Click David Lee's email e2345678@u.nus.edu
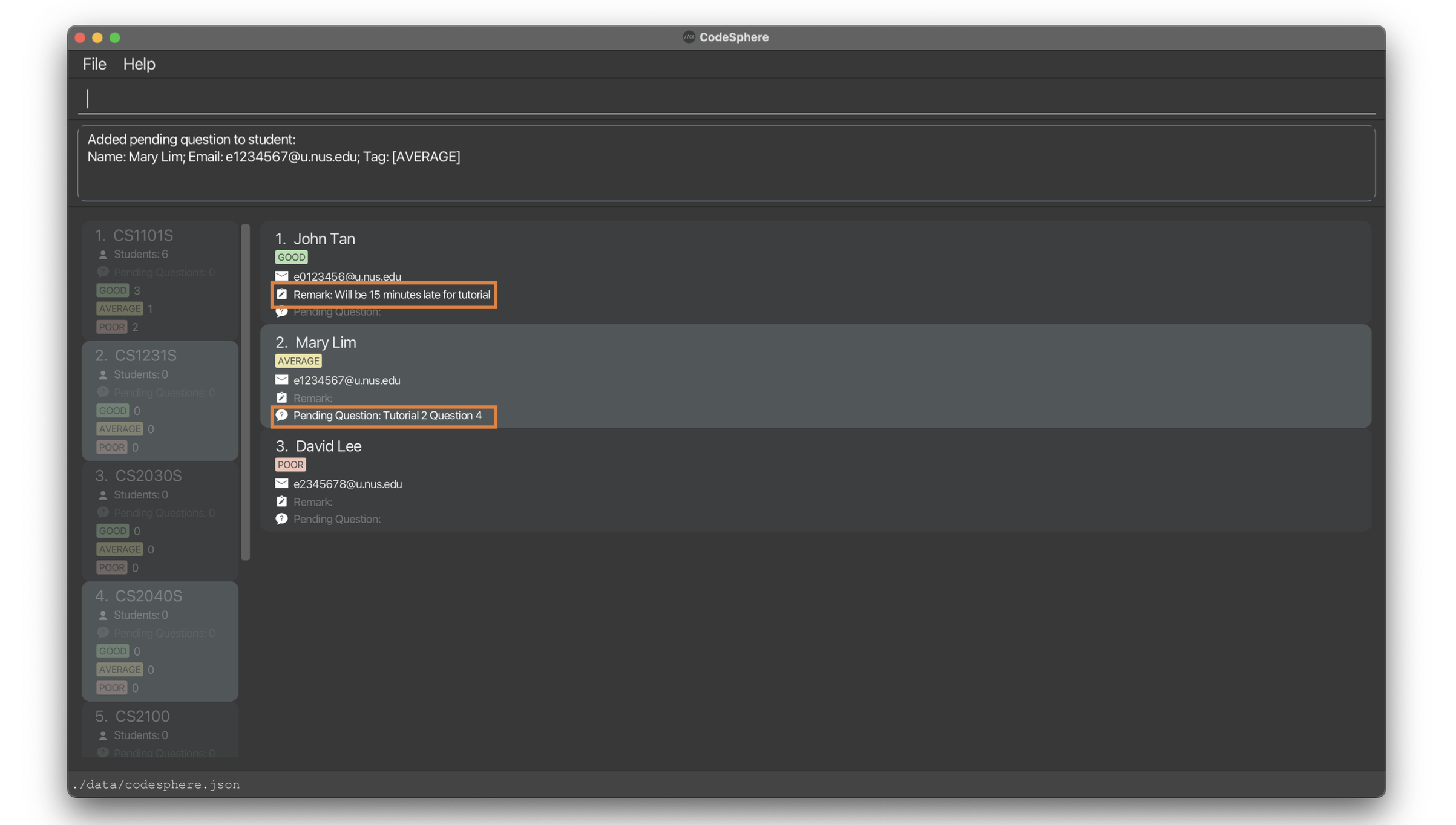The height and width of the screenshot is (825, 1456). click(x=348, y=484)
